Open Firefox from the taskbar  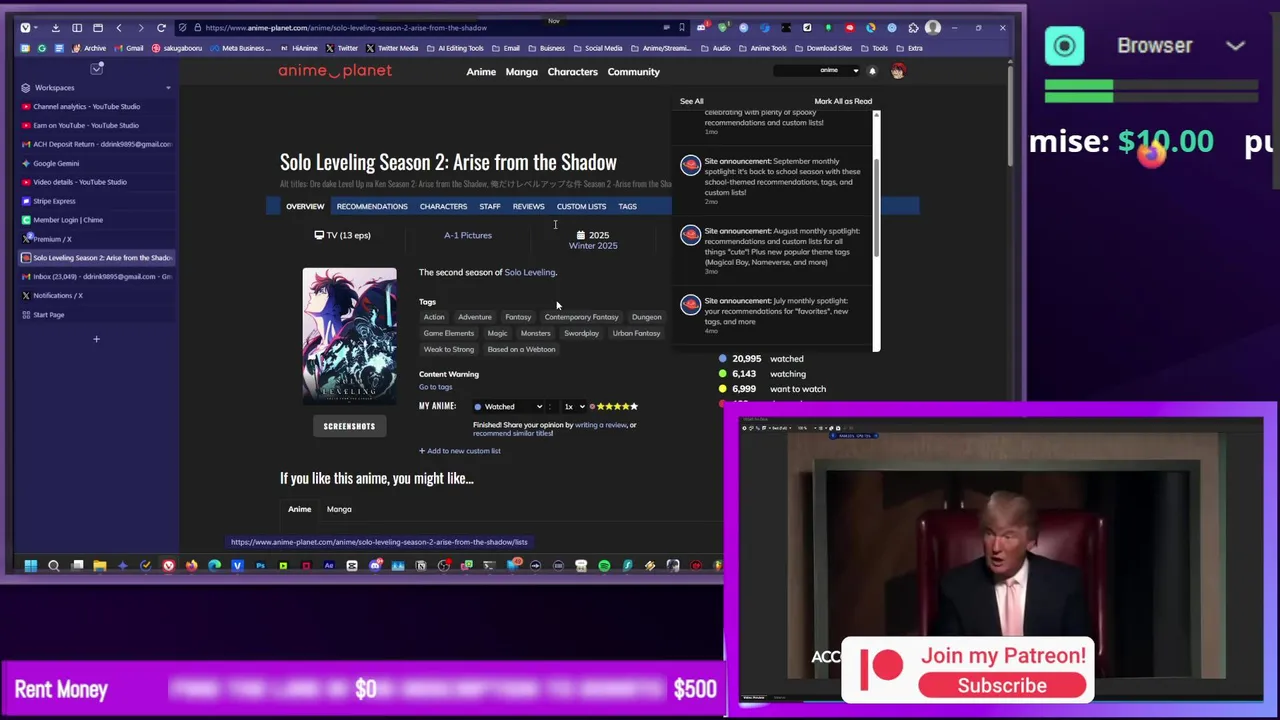click(191, 566)
